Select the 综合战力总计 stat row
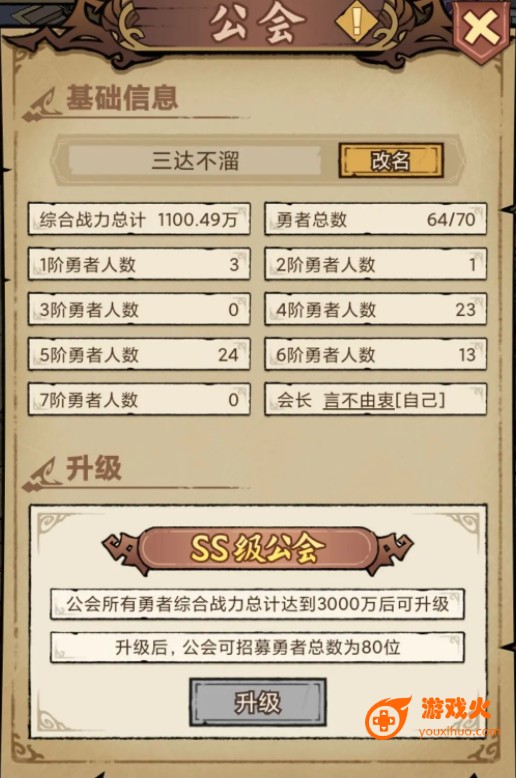The width and height of the screenshot is (516, 778). (139, 219)
